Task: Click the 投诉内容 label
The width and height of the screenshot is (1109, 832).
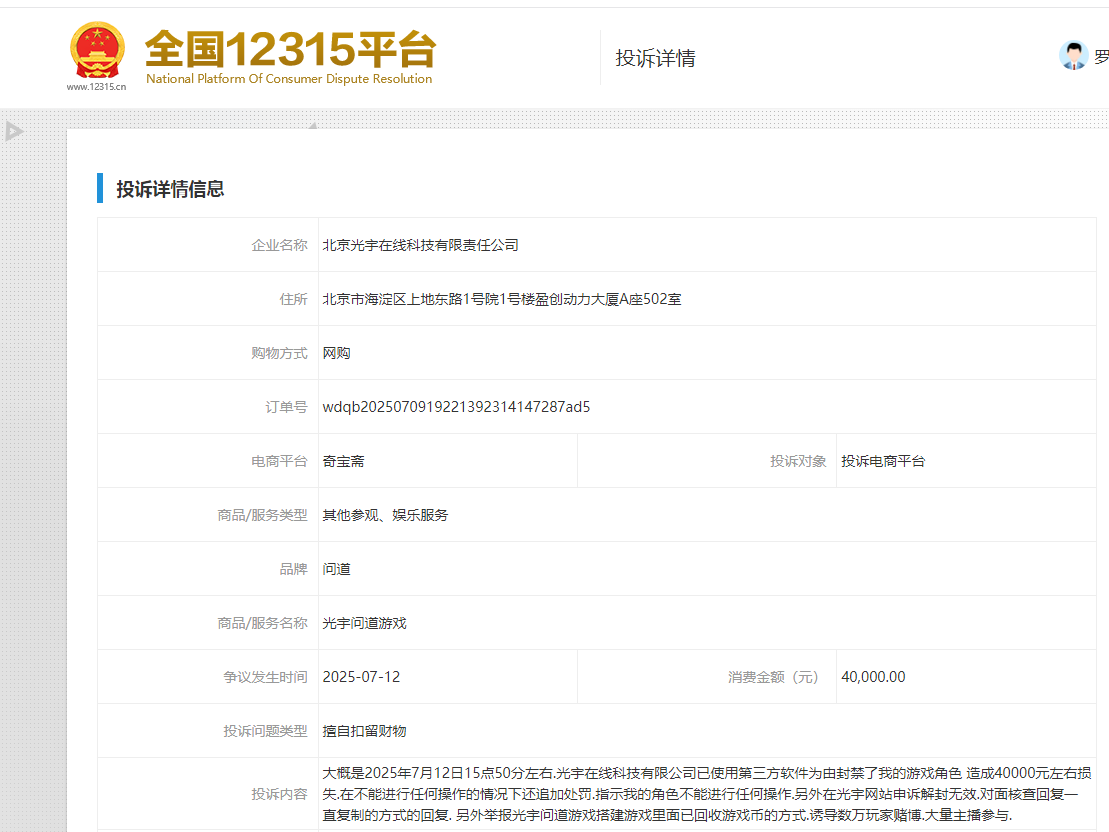Action: 279,794
